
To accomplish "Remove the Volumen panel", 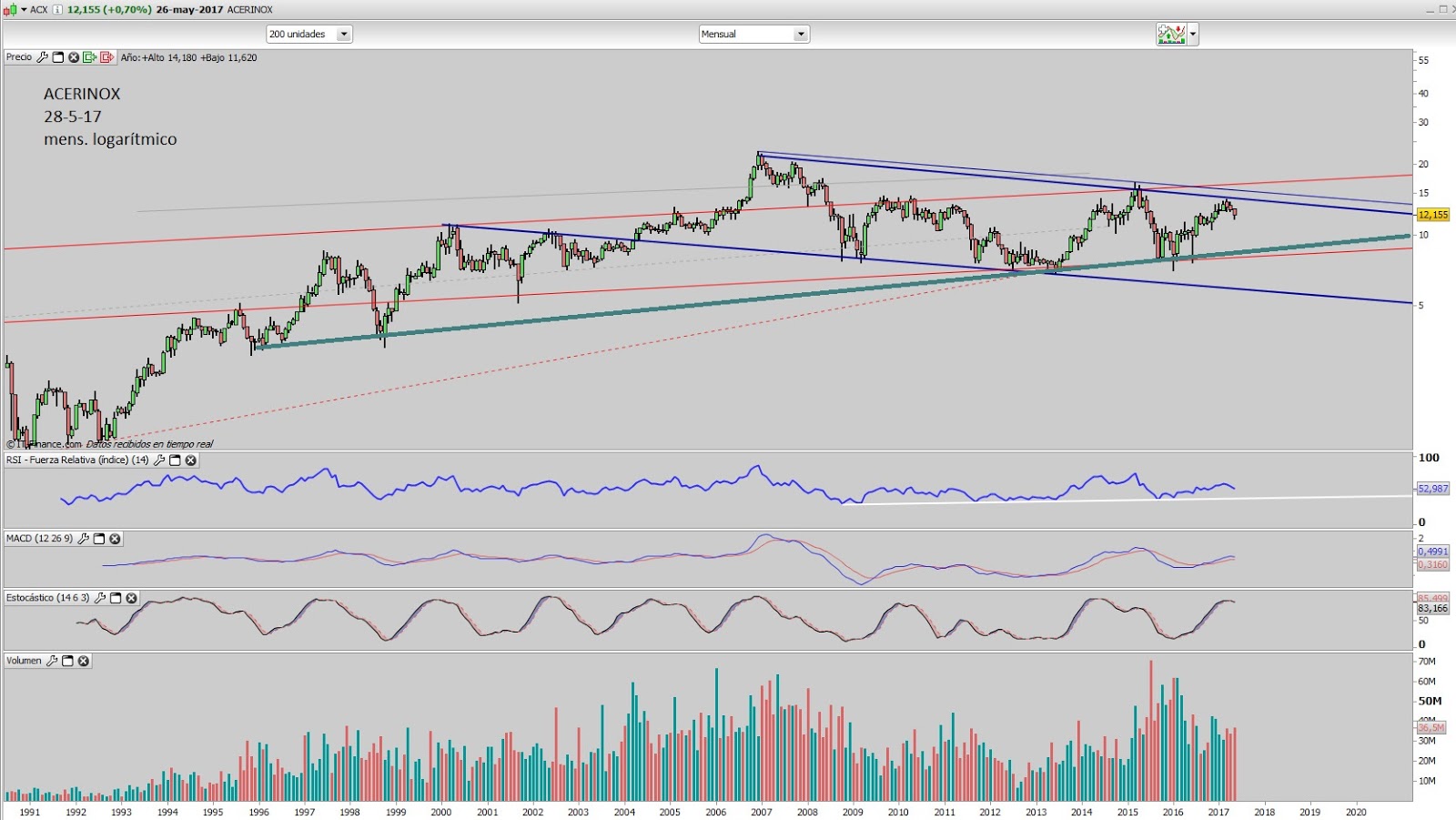I will [x=84, y=661].
